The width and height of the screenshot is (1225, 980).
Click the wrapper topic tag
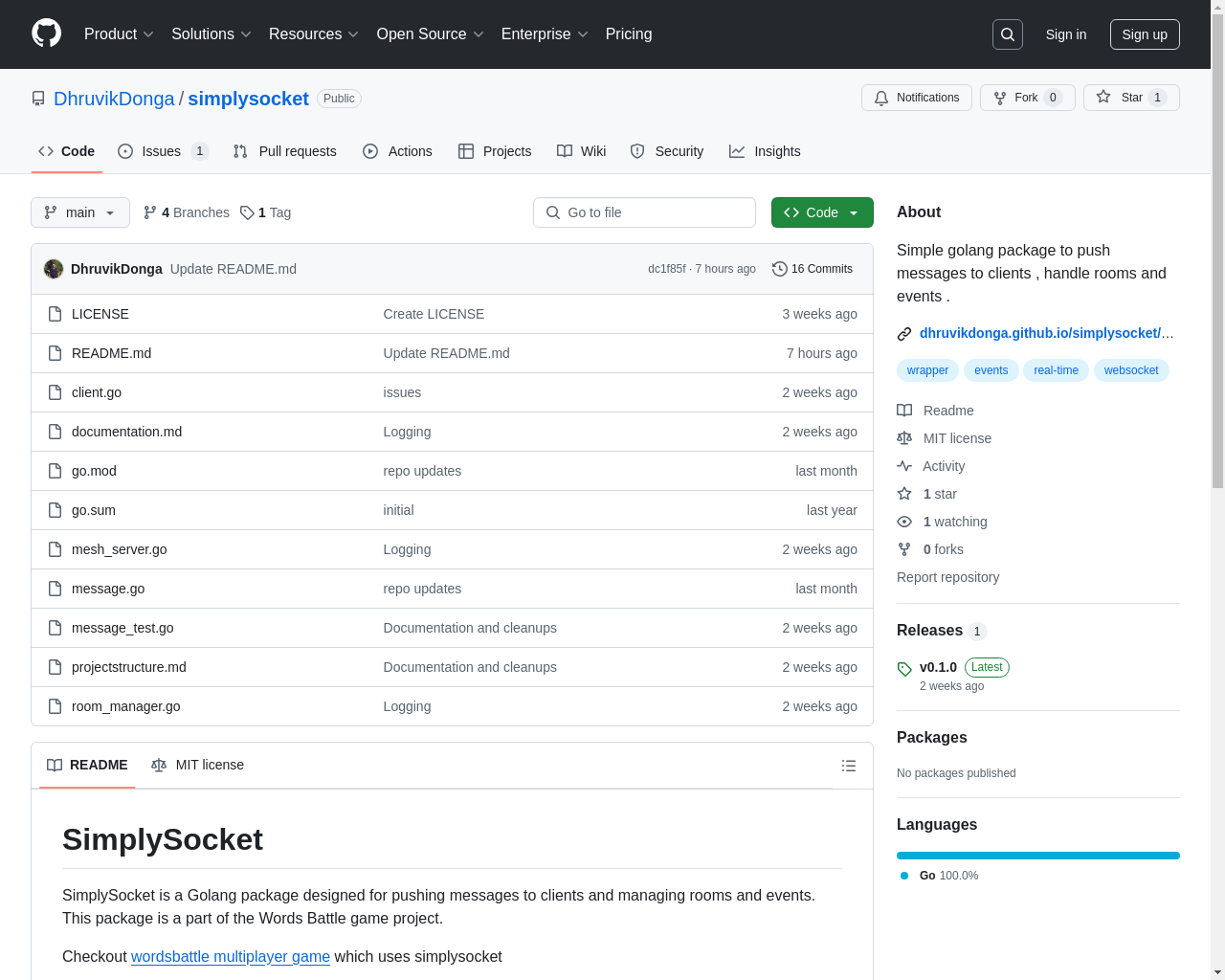(x=927, y=370)
